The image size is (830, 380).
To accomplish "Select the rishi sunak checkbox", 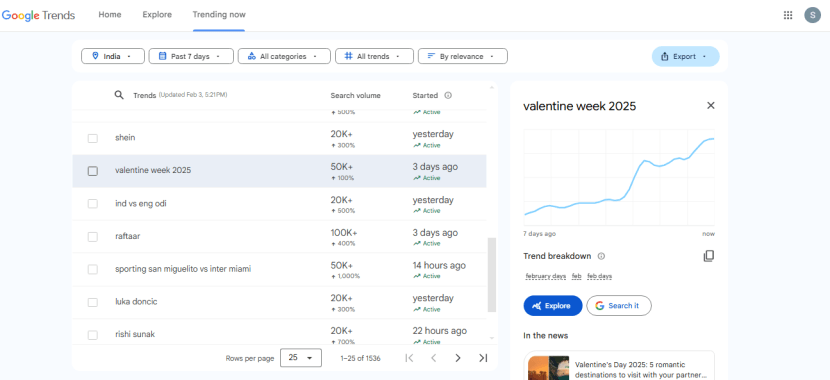I will (93, 335).
